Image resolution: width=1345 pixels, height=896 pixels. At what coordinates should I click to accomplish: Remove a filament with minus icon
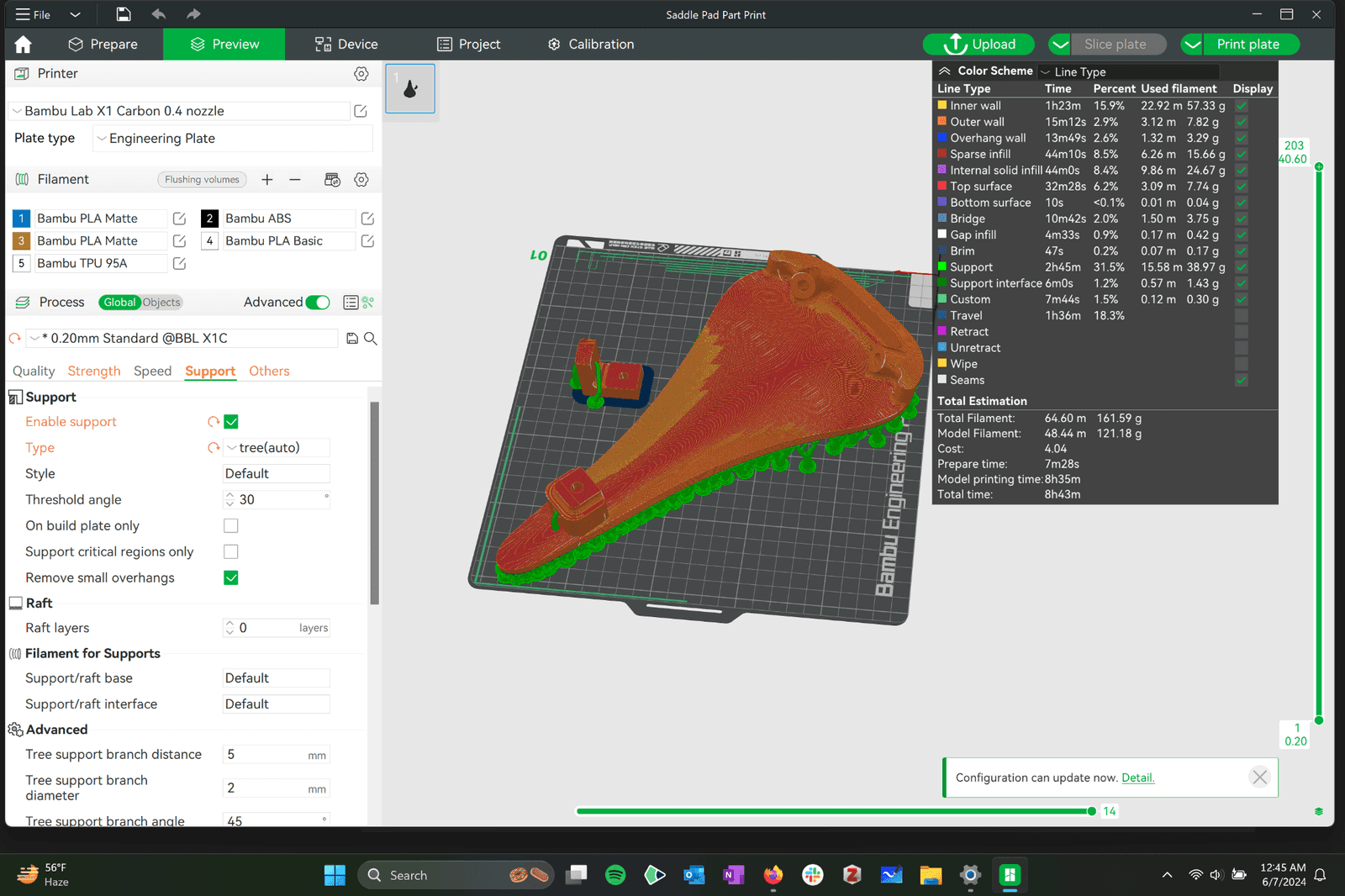coord(295,179)
